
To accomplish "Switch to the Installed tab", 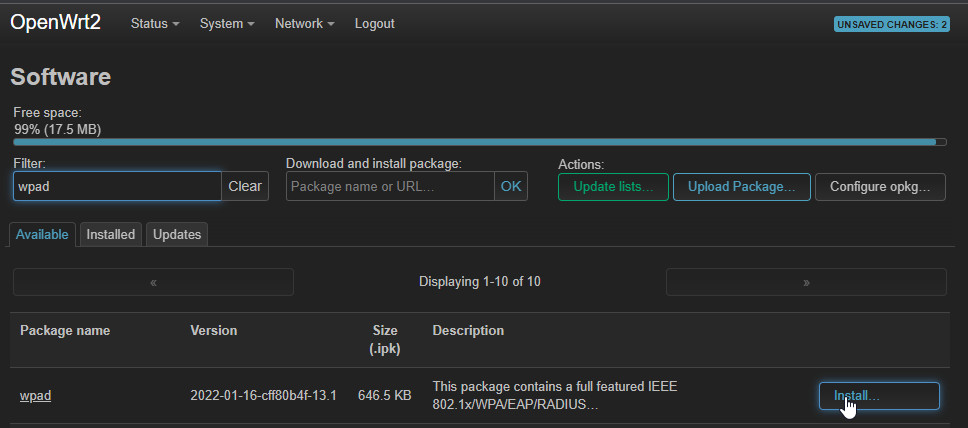I will click(x=111, y=235).
